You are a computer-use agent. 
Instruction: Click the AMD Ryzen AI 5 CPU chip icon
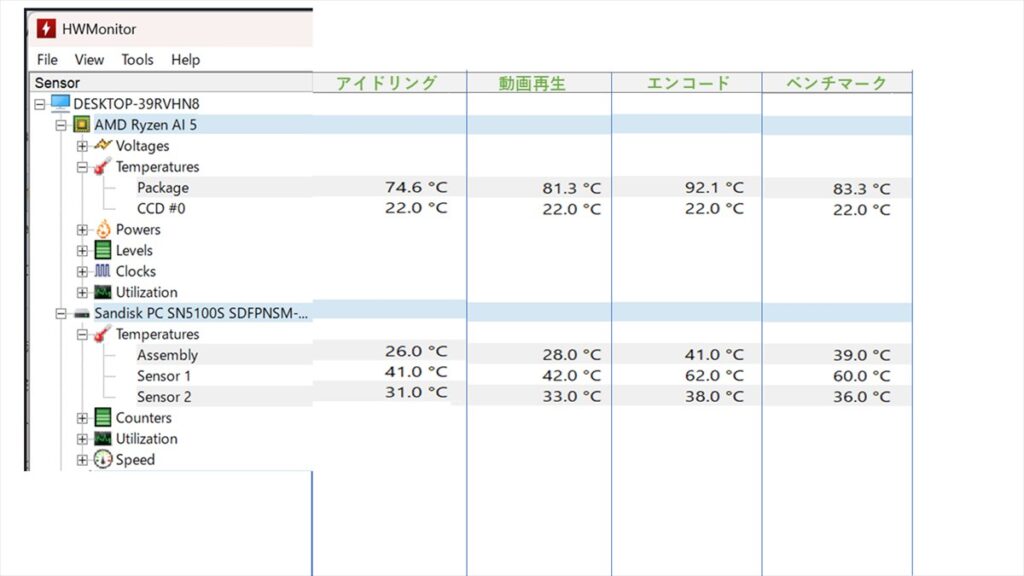[82, 124]
